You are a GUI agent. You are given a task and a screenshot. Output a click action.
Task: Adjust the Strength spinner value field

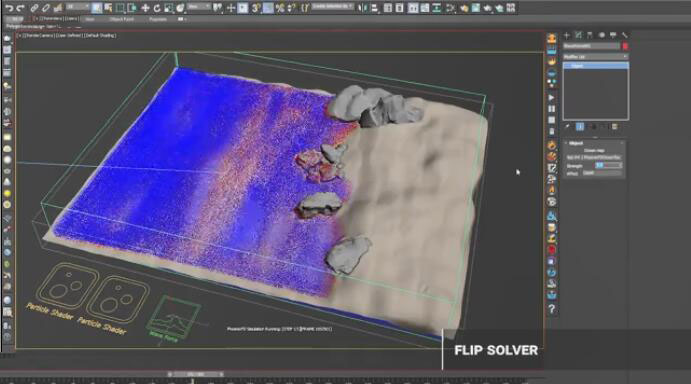608,166
